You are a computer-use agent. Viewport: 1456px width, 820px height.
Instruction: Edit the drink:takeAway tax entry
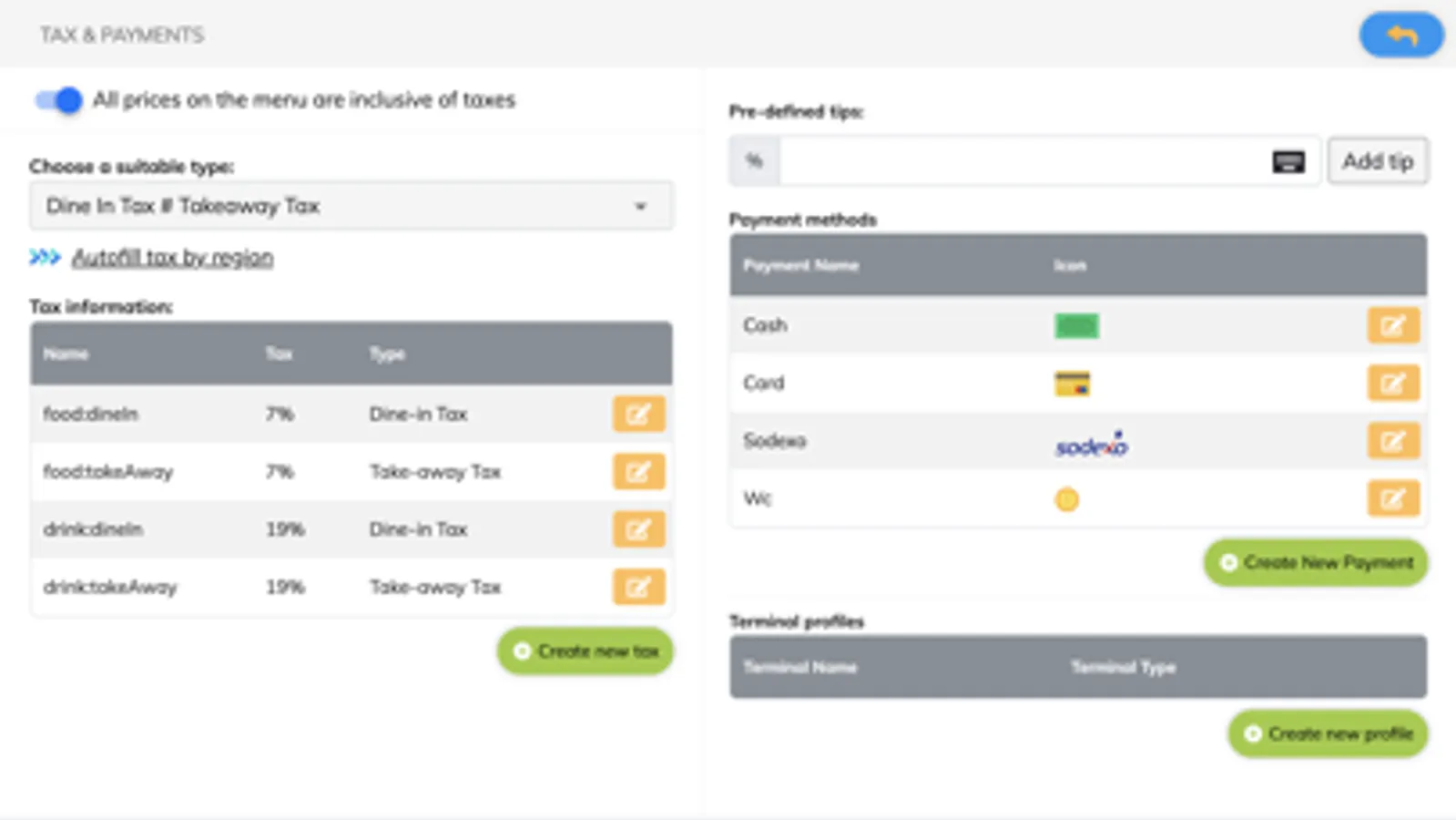click(638, 587)
